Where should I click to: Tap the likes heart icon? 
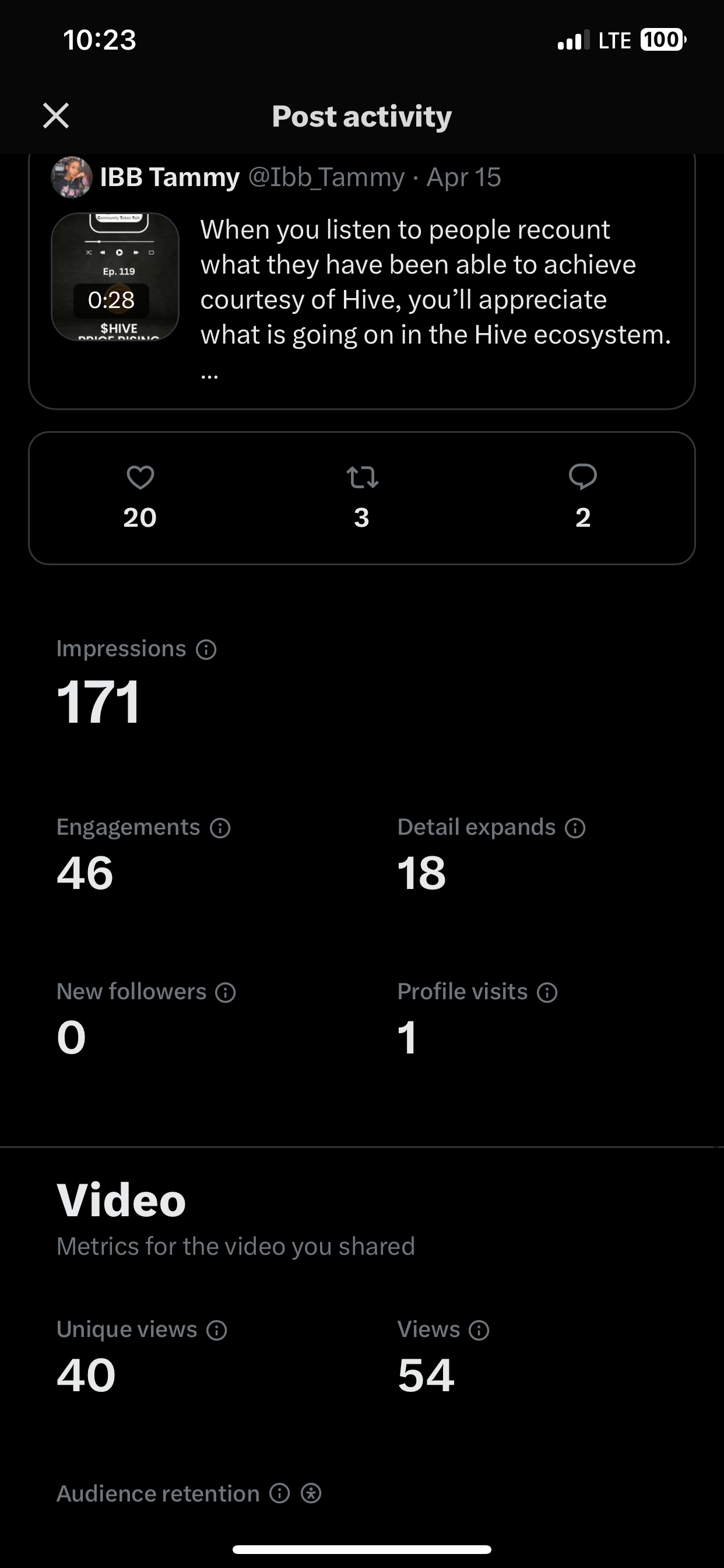tap(140, 477)
